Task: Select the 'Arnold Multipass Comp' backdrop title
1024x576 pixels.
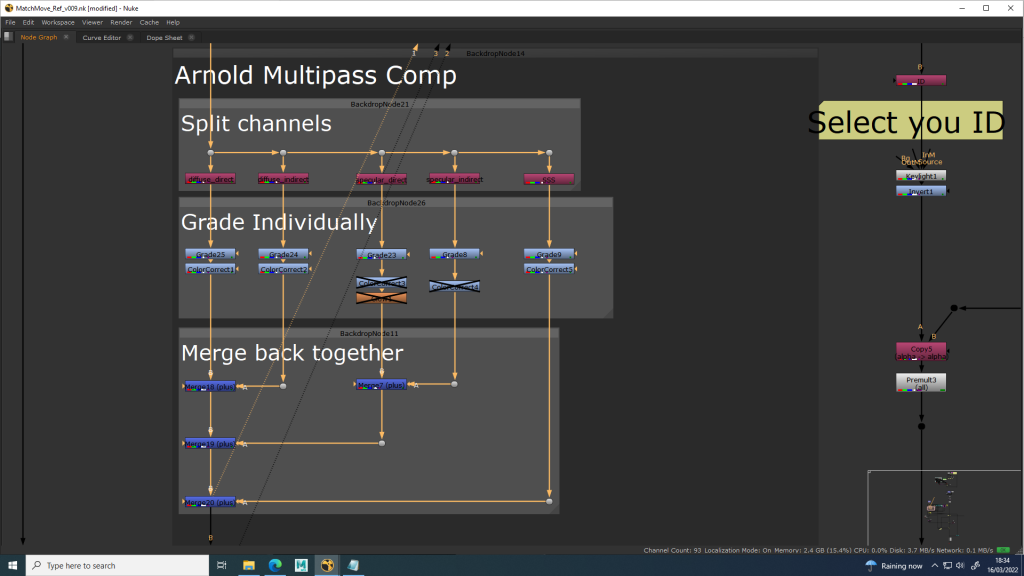Action: pos(315,75)
